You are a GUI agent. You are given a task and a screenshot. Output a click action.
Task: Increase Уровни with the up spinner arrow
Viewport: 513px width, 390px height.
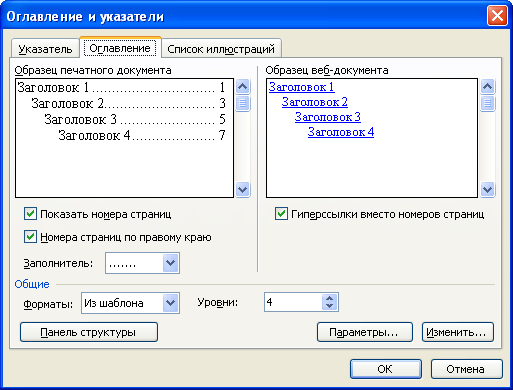330,298
